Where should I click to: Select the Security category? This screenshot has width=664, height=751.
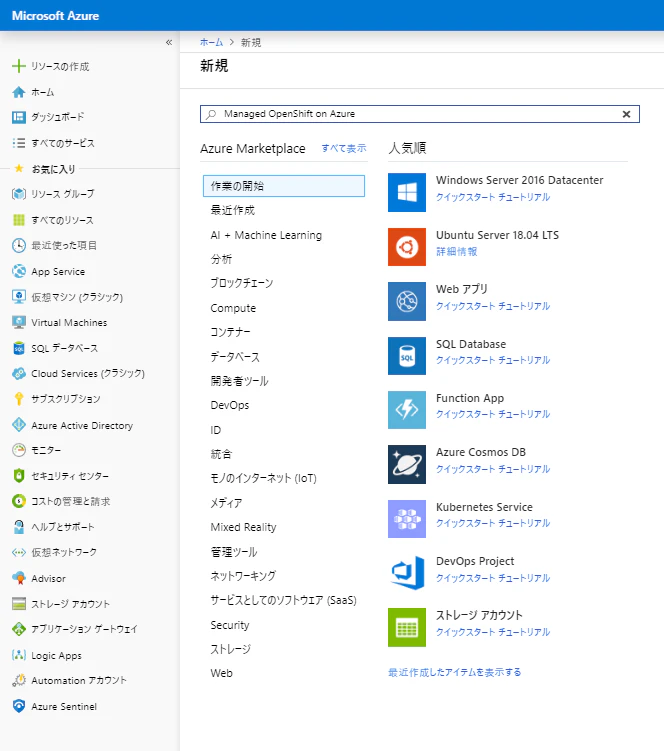point(229,625)
